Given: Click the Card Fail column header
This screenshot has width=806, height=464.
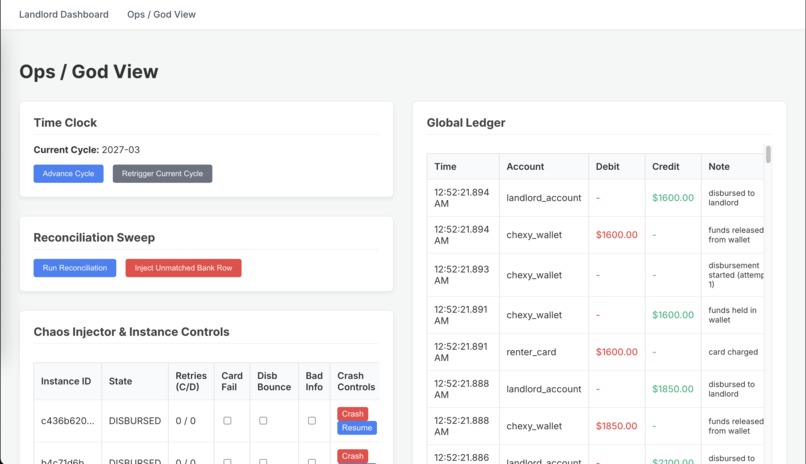Looking at the screenshot, I should [232, 381].
